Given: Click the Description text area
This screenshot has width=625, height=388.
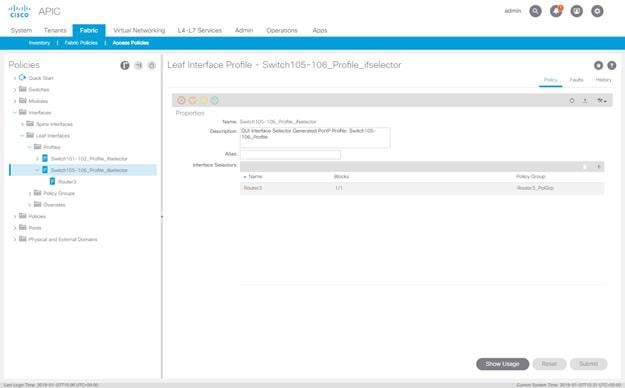Looking at the screenshot, I should [x=315, y=138].
